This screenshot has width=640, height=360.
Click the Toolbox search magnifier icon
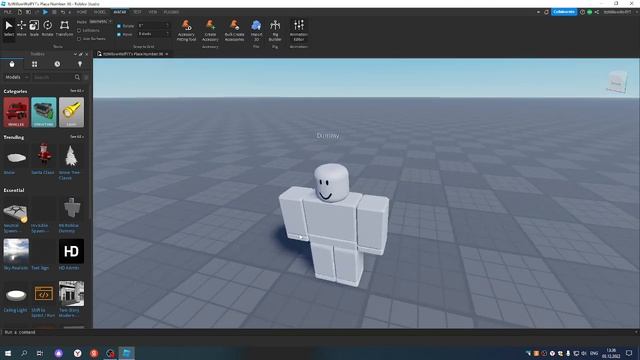click(77, 77)
